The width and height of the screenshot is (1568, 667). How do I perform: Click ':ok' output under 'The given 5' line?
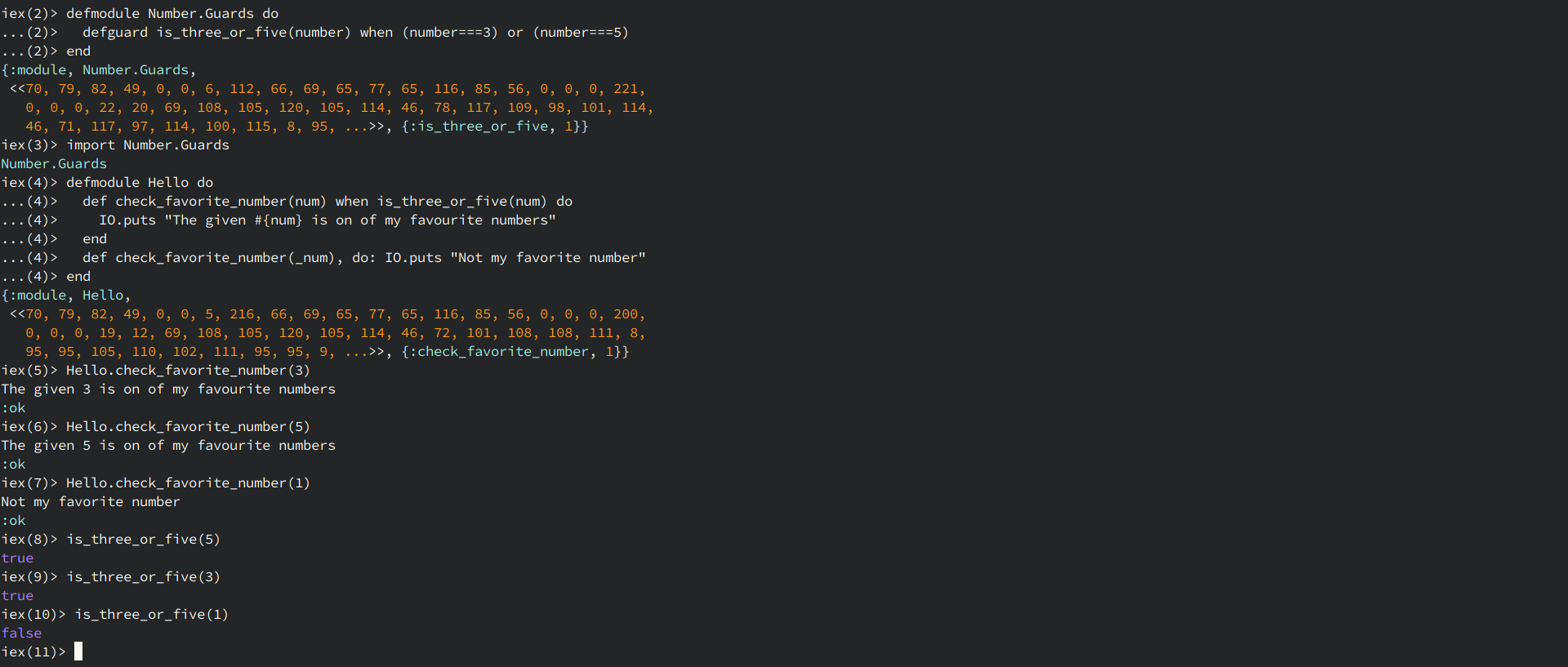pos(13,465)
